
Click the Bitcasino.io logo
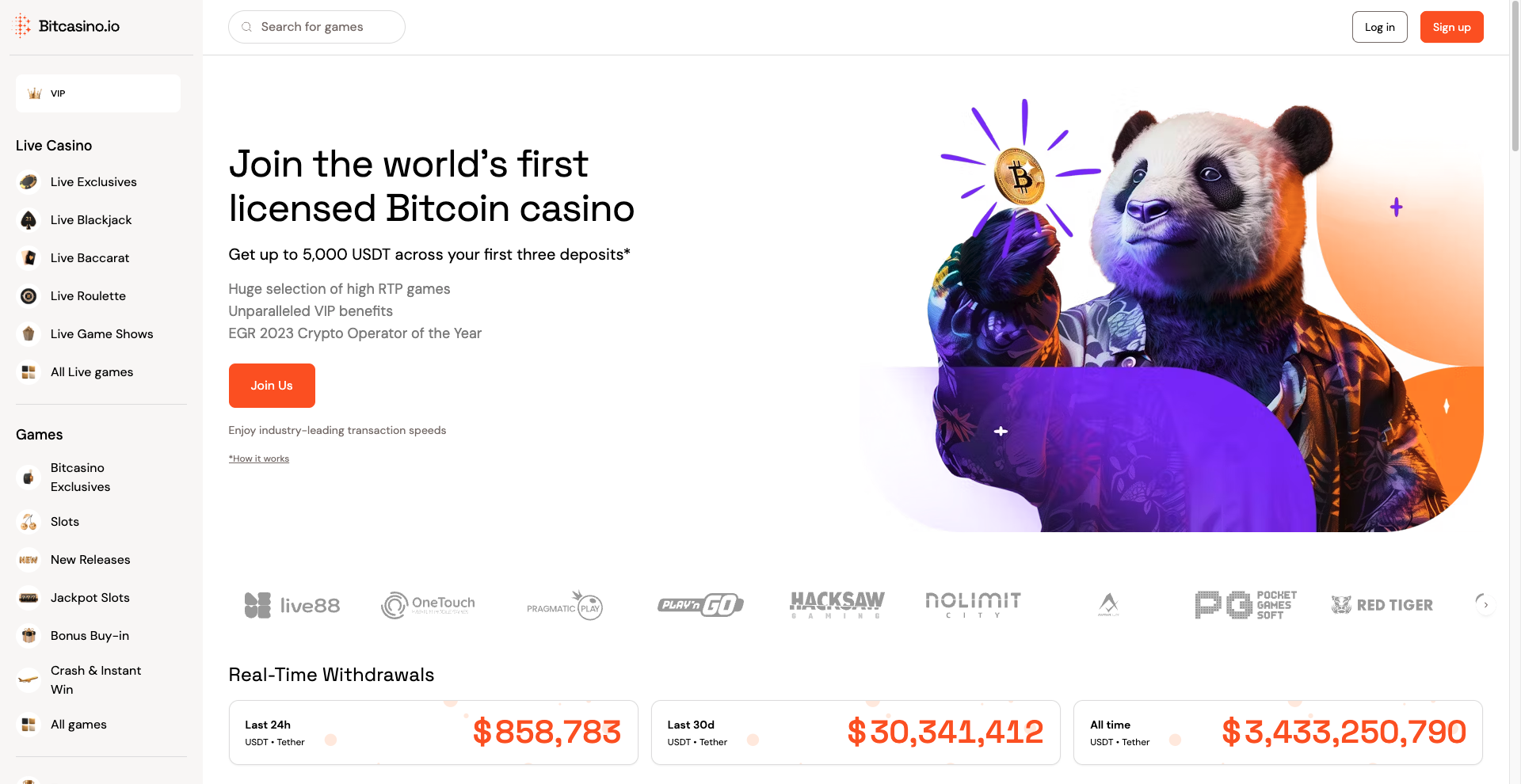point(67,26)
